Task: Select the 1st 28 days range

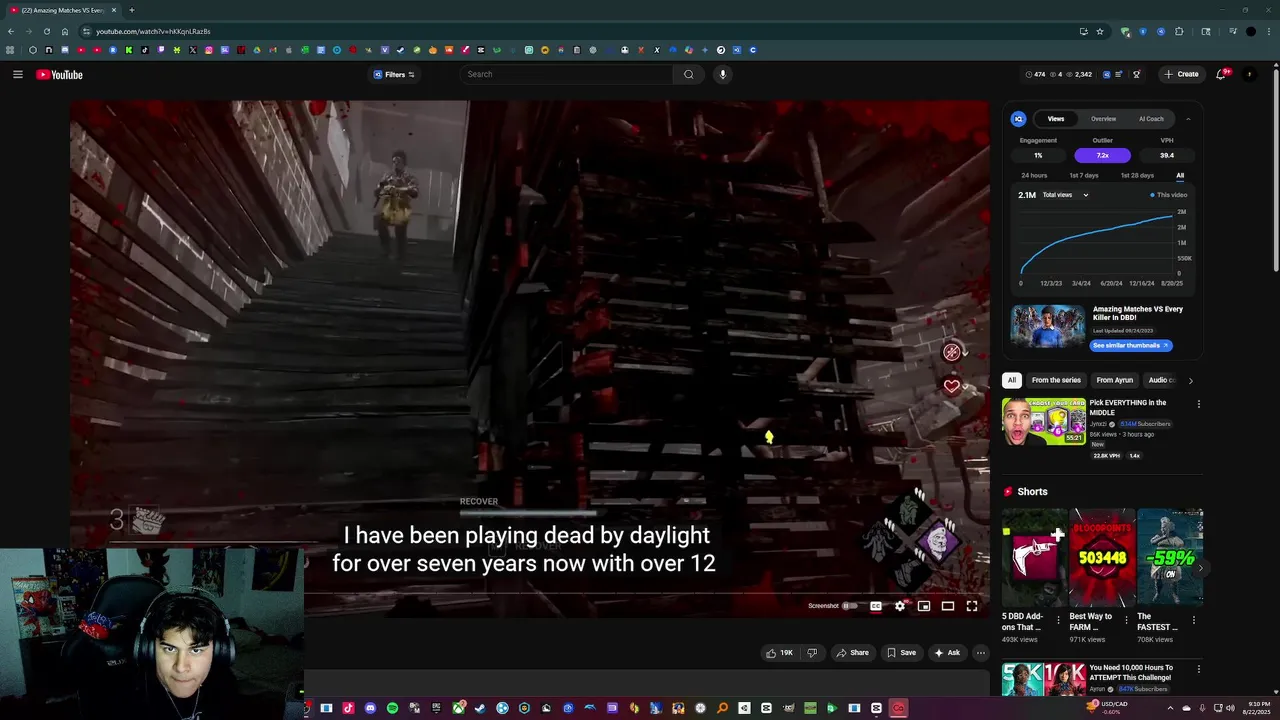Action: click(x=1137, y=176)
